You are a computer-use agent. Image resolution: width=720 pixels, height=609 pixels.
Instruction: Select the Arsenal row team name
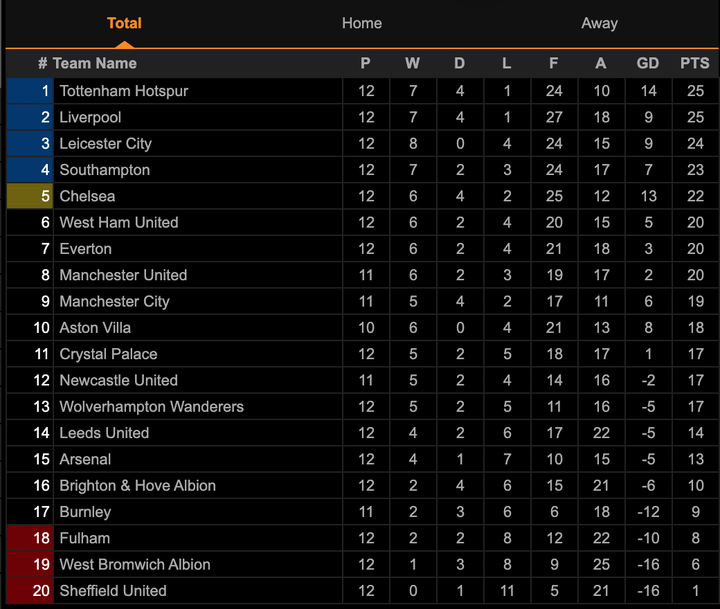coord(85,459)
